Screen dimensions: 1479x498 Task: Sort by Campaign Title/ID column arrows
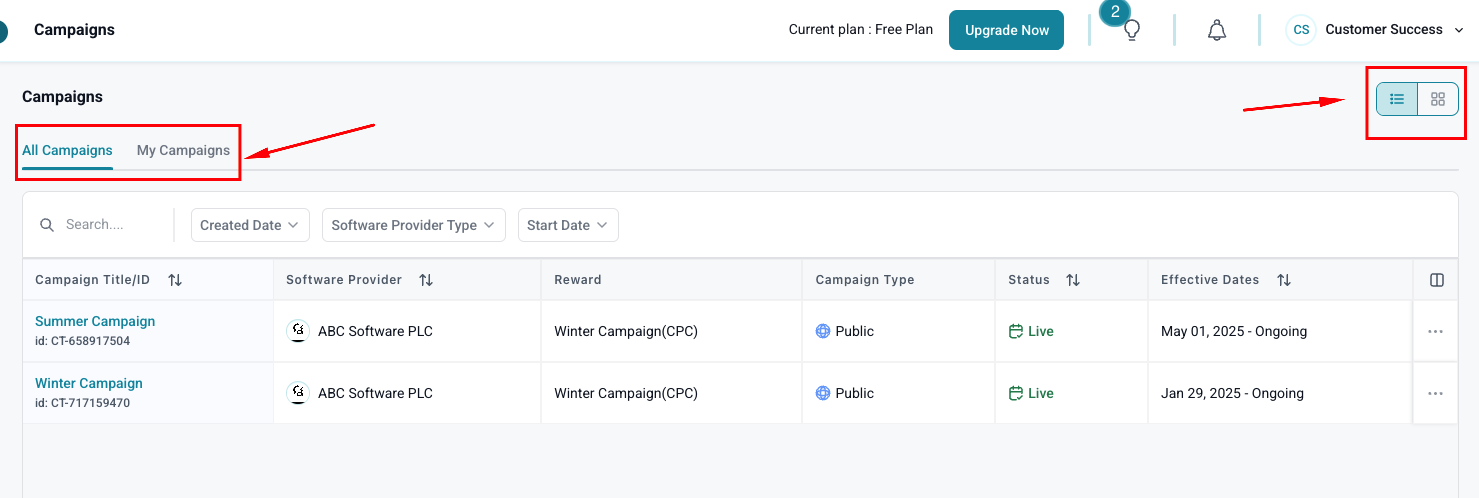tap(175, 280)
